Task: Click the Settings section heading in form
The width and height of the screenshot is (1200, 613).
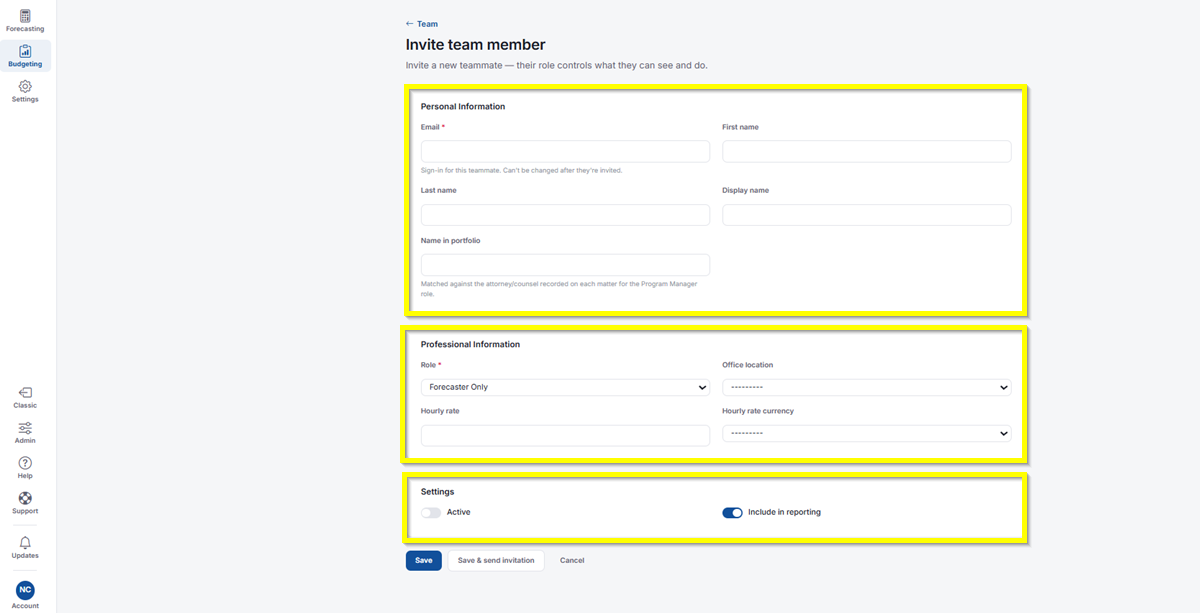Action: [437, 492]
